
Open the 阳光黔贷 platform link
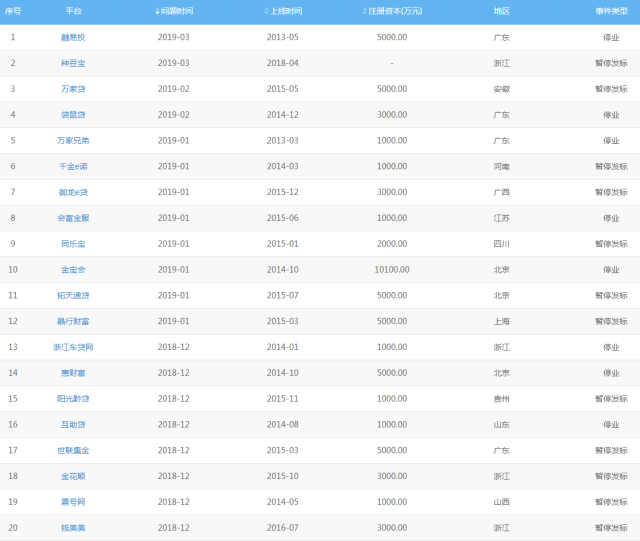tap(73, 399)
